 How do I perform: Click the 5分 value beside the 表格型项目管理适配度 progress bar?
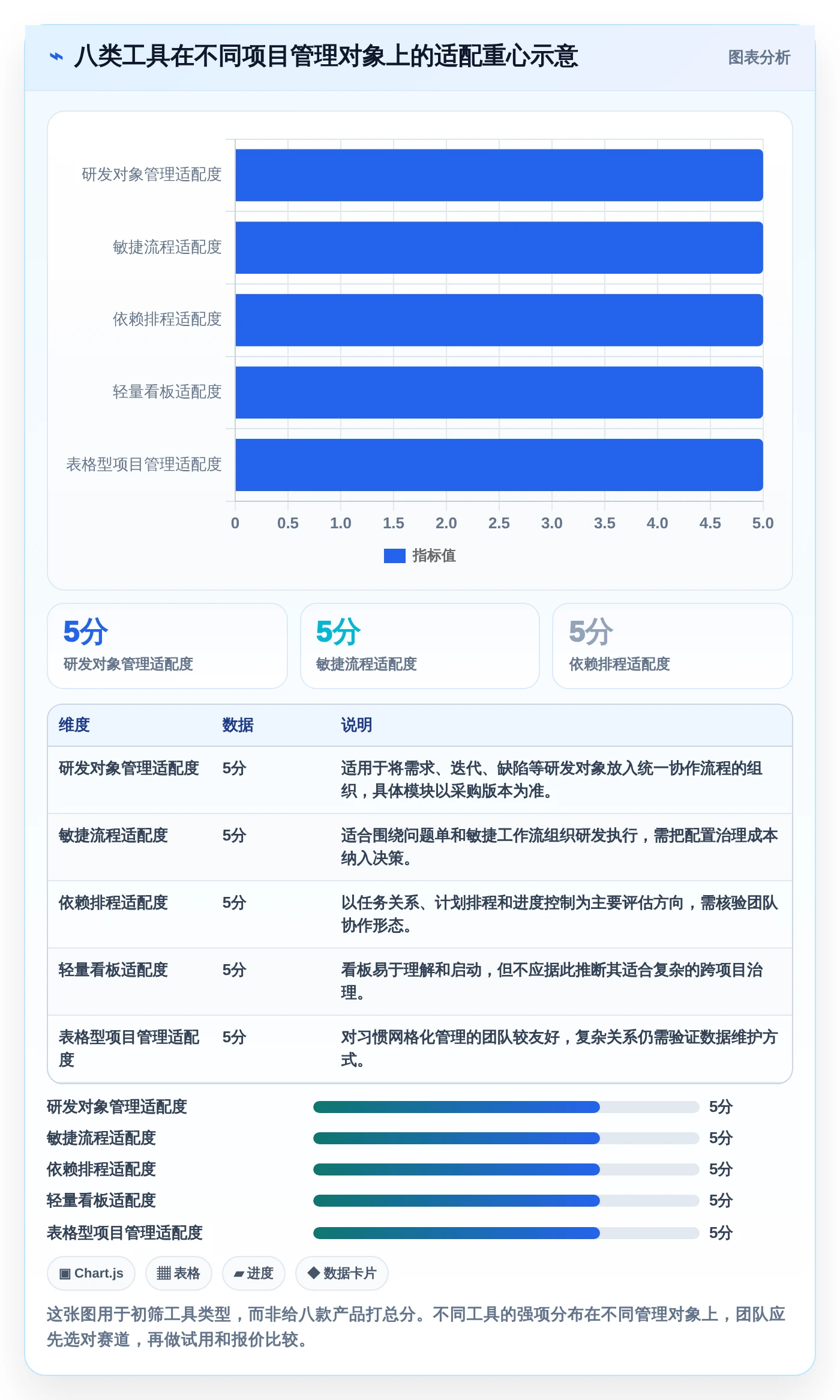click(721, 1233)
